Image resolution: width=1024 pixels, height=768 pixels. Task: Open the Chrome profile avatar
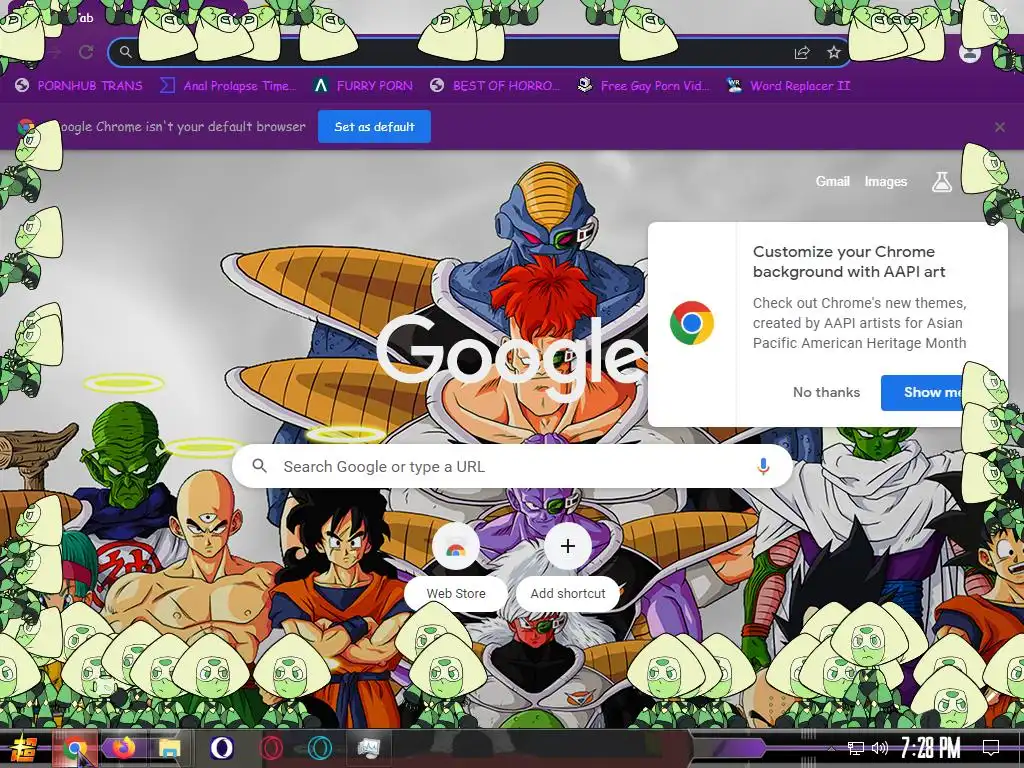970,53
